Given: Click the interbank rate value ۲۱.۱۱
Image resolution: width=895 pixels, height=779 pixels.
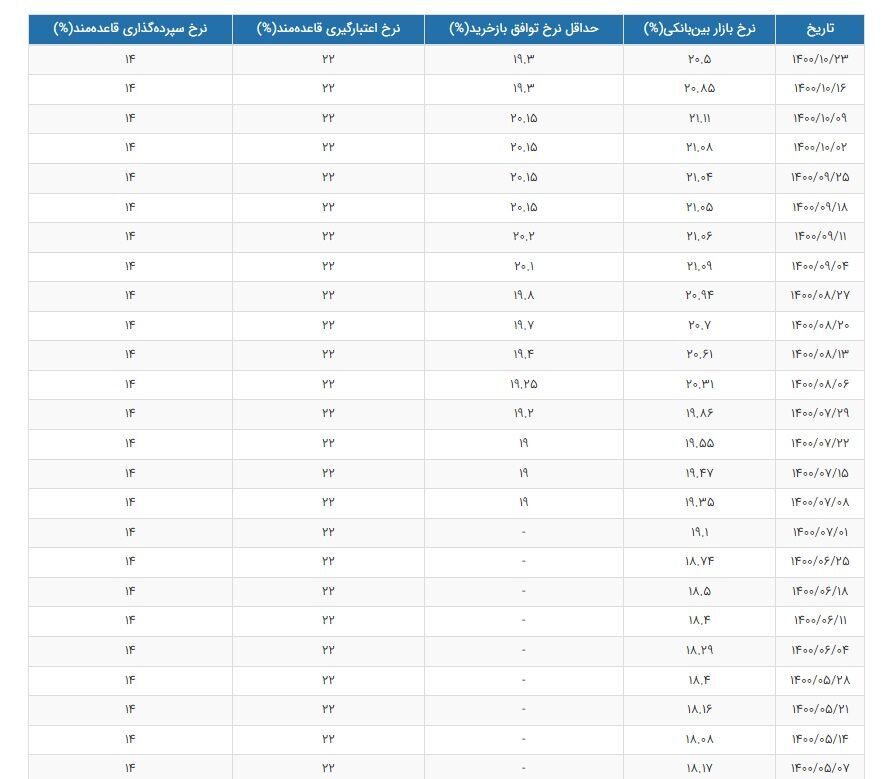Looking at the screenshot, I should click(x=699, y=118).
